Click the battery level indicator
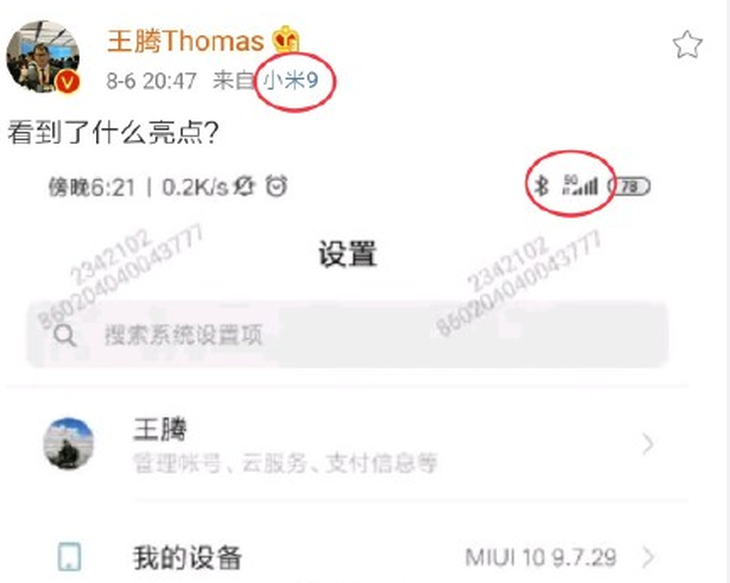 (630, 187)
